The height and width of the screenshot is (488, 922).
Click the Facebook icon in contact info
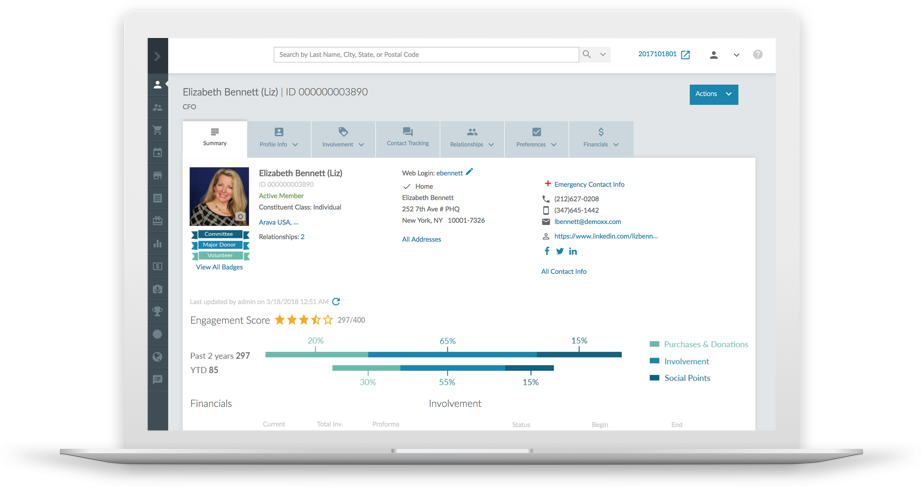point(547,252)
